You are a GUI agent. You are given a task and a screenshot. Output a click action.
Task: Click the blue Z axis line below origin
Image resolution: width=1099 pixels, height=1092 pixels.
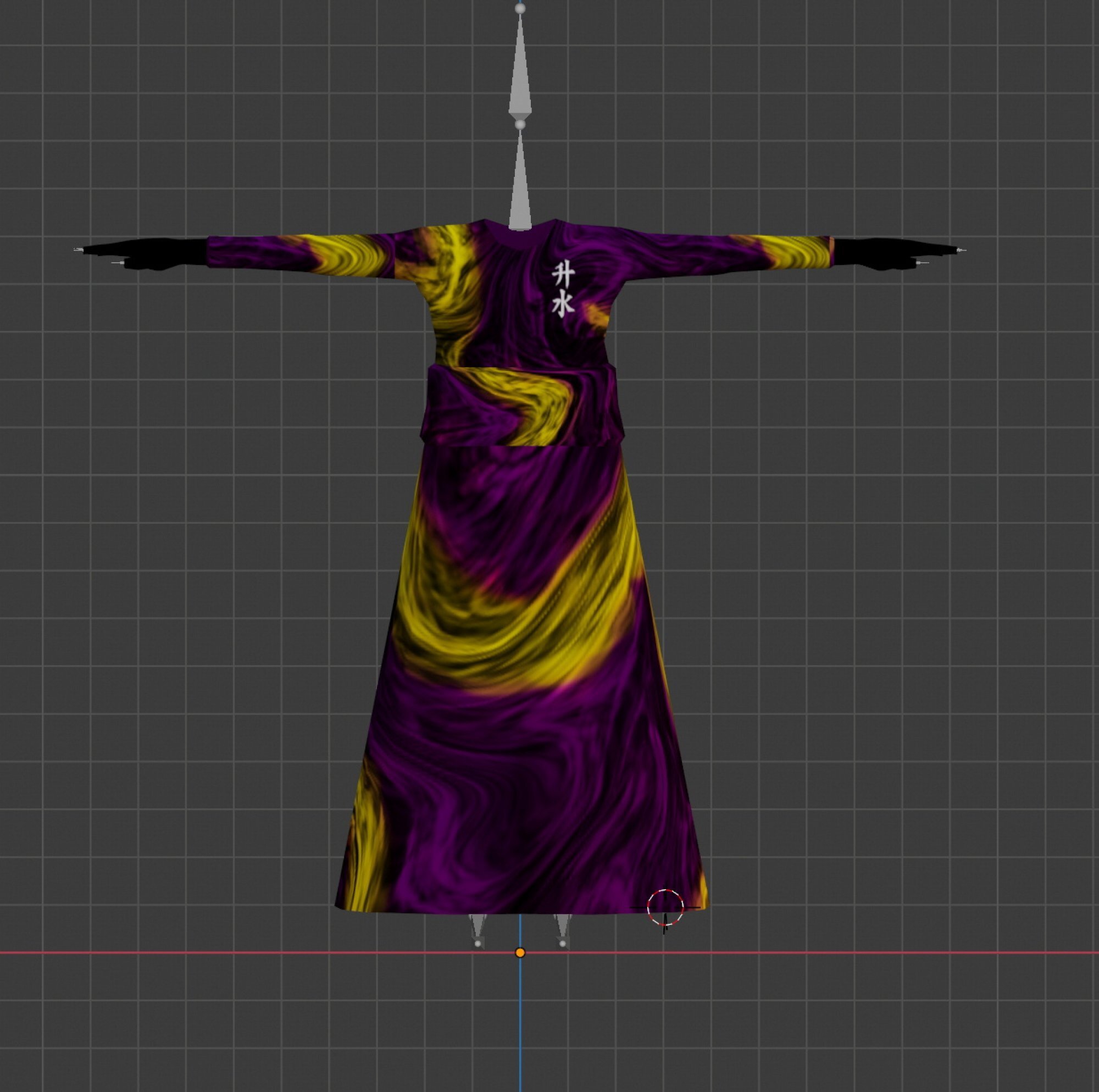pyautogui.click(x=520, y=1024)
